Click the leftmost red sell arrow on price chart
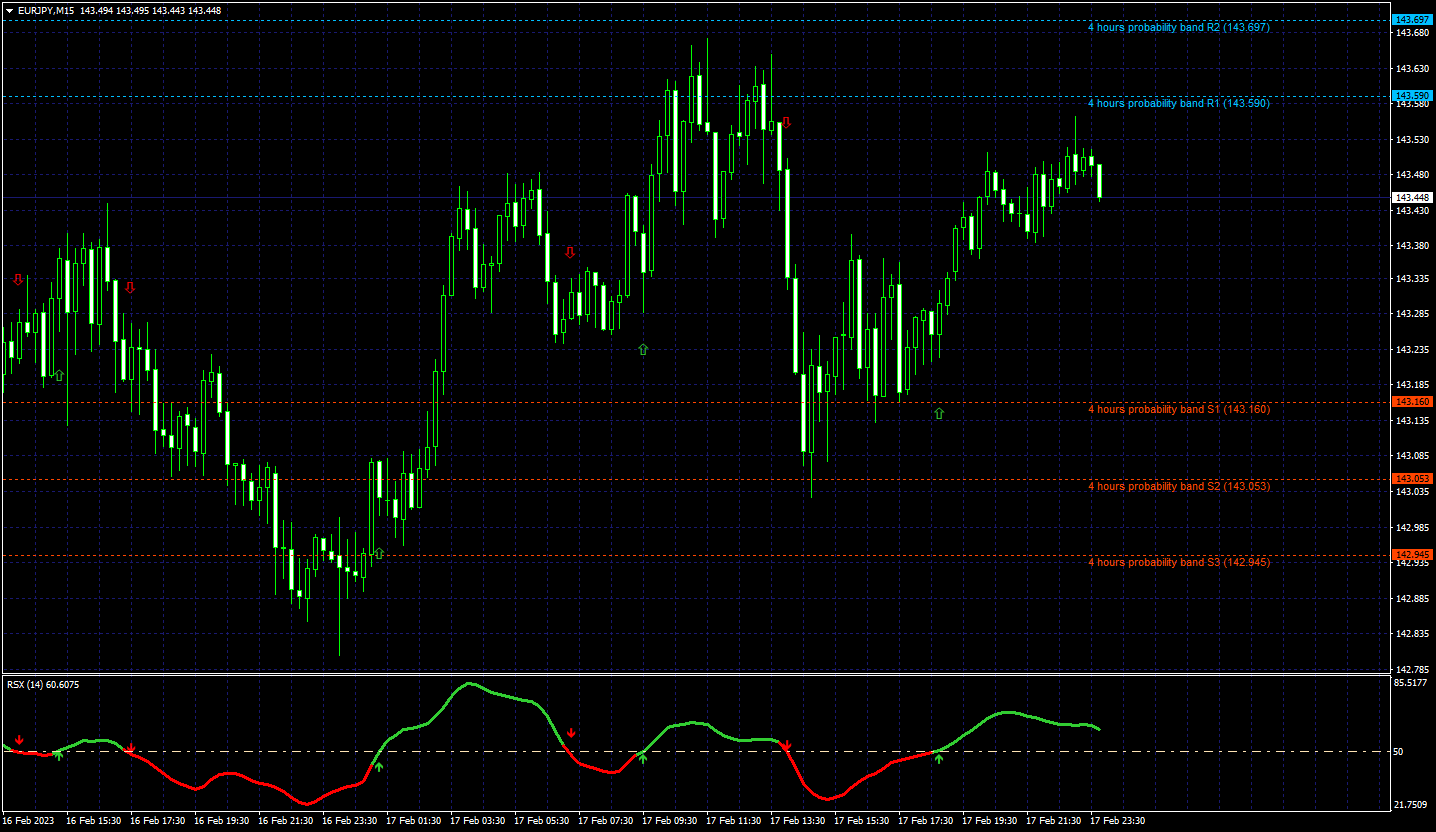The image size is (1436, 832). pos(18,280)
